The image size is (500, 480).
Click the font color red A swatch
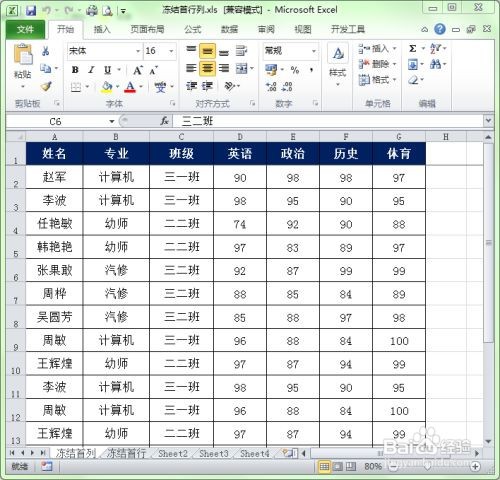tap(130, 87)
